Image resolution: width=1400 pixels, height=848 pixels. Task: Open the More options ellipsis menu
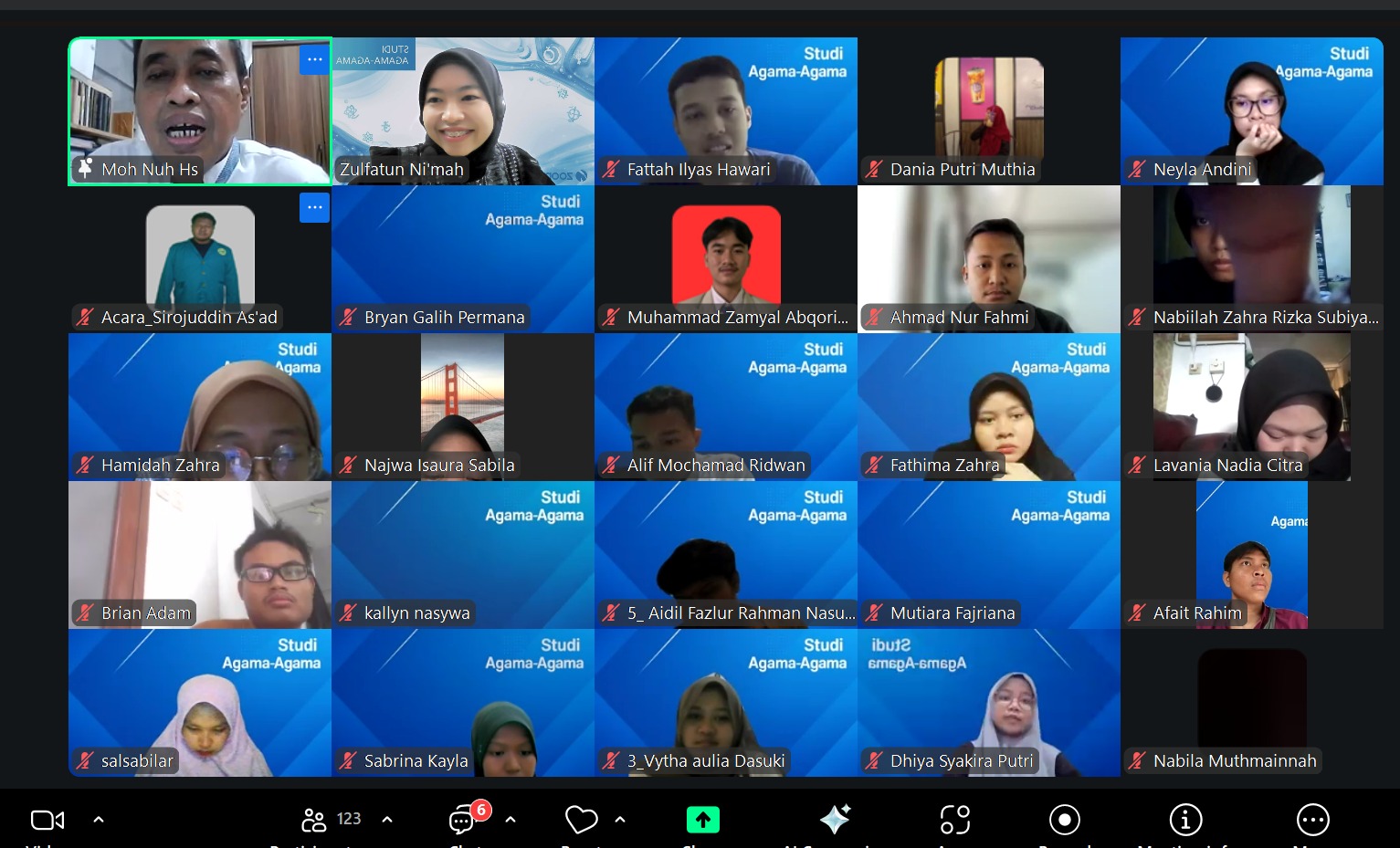(x=1312, y=820)
